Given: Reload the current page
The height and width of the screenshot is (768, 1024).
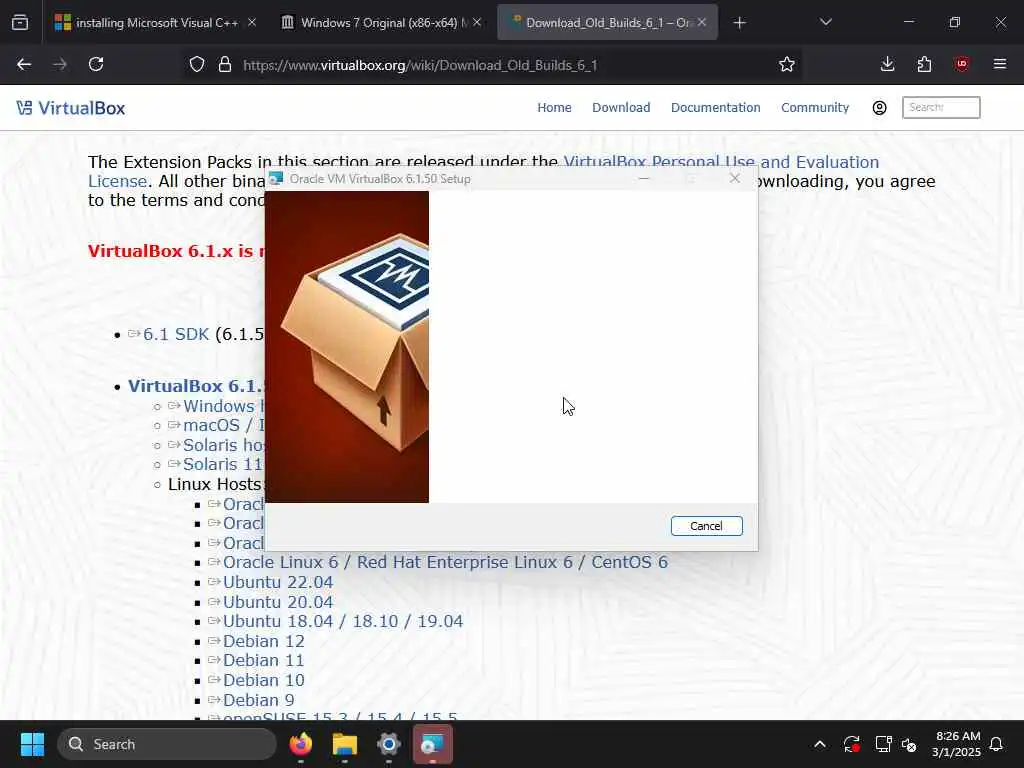Looking at the screenshot, I should [x=96, y=64].
